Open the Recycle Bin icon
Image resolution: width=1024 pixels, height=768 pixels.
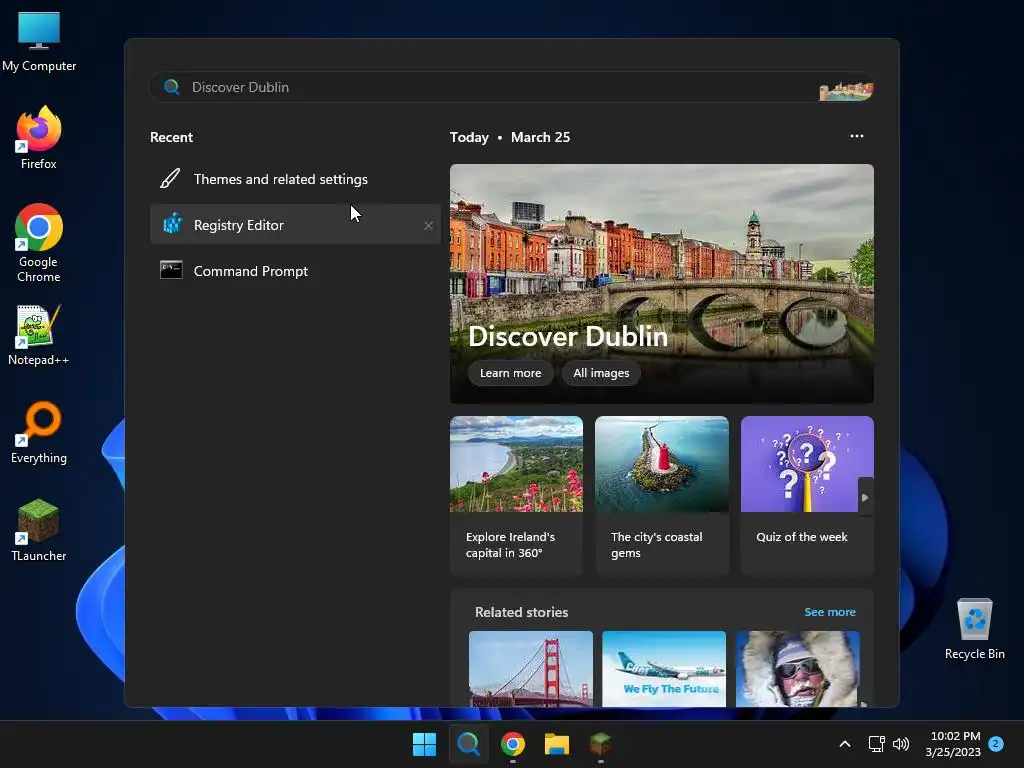click(974, 629)
